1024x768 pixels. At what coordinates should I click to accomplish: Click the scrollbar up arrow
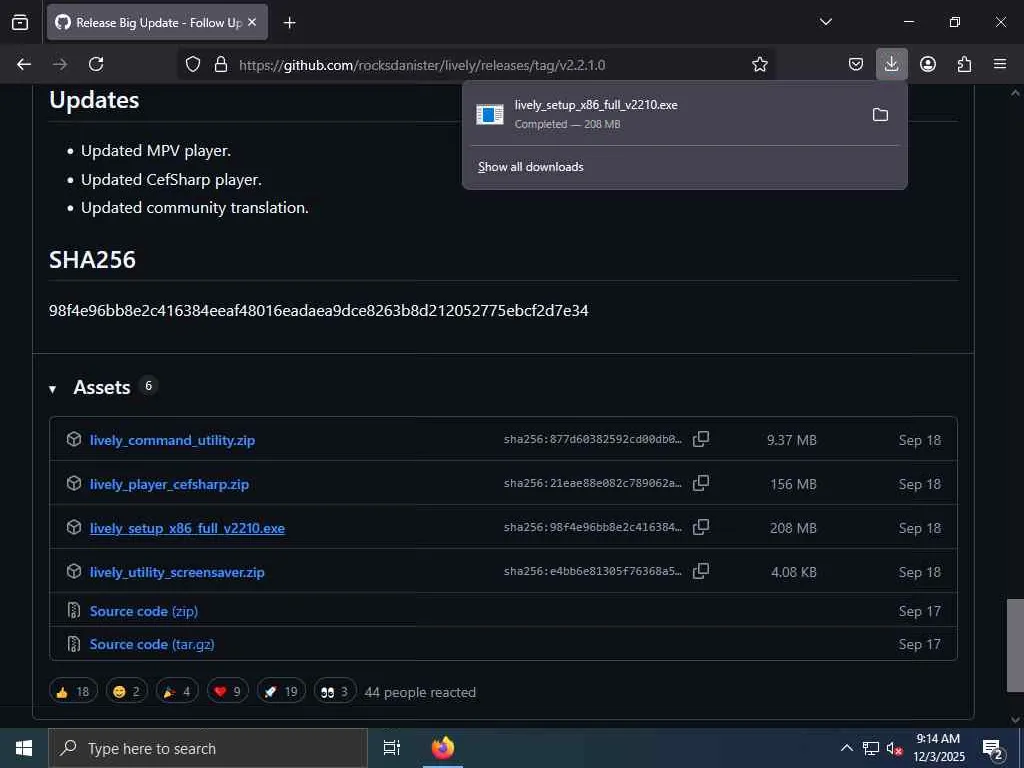point(1015,93)
